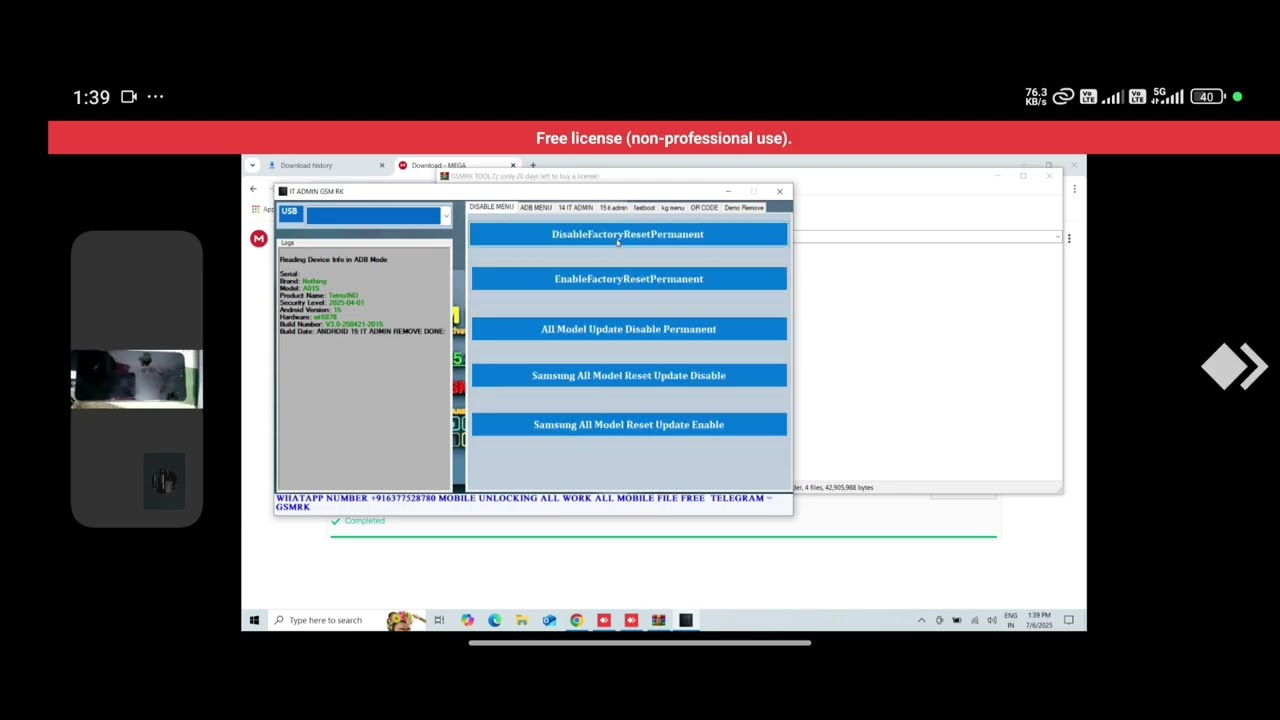Click the camera recording icon beside 1:39

[129, 97]
